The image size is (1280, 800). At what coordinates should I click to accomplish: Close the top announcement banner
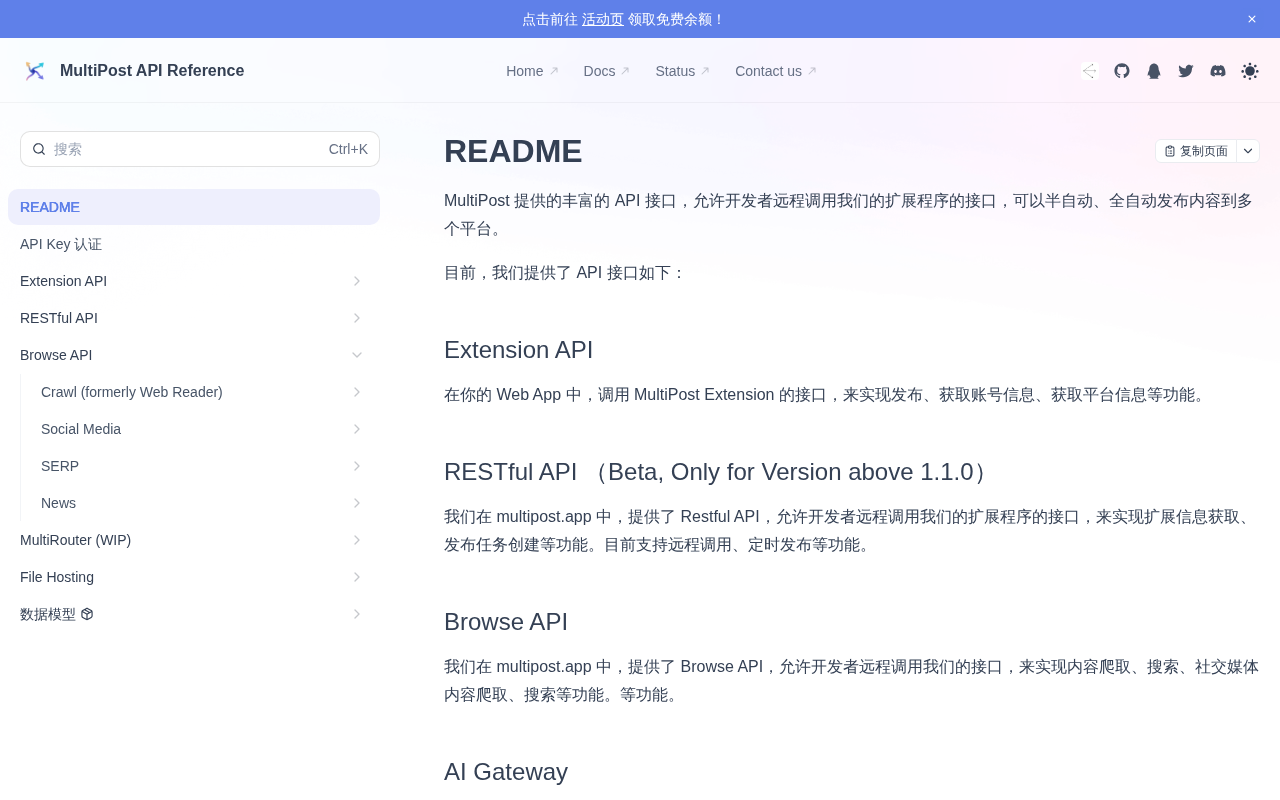[1252, 19]
